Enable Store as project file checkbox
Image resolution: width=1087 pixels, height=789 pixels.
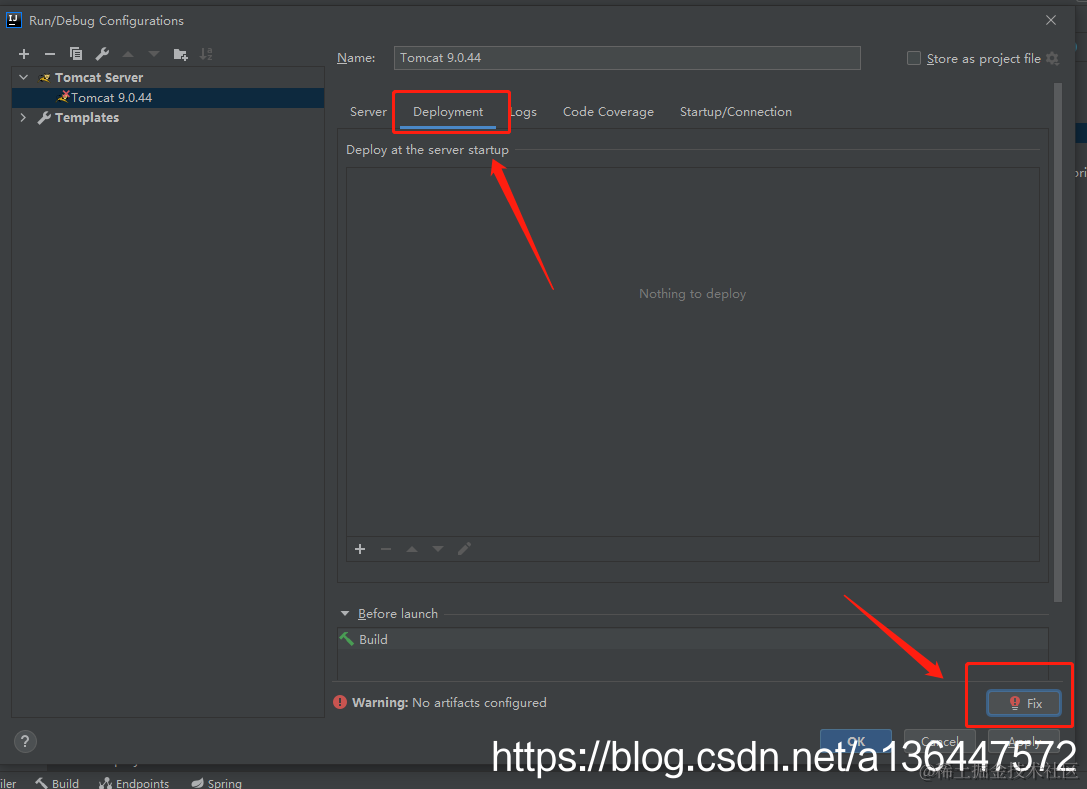click(914, 58)
